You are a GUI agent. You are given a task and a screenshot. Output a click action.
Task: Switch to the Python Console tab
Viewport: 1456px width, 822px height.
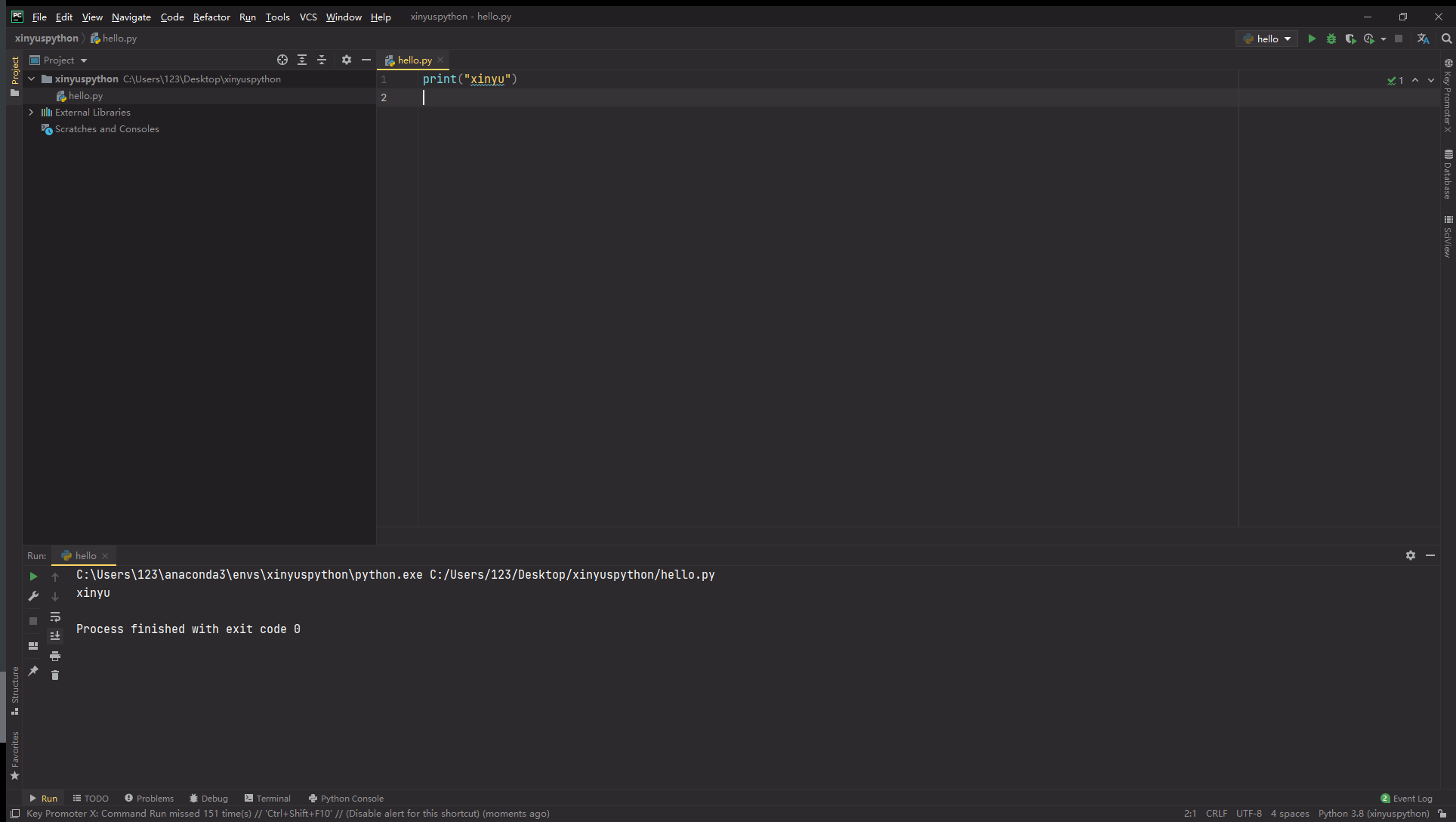click(x=346, y=799)
